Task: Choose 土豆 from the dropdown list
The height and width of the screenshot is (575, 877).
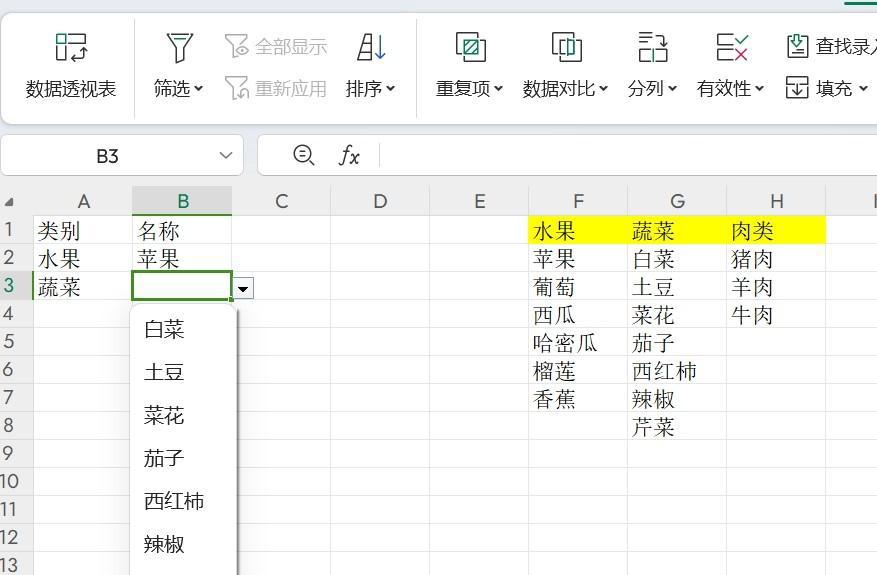Action: click(183, 372)
